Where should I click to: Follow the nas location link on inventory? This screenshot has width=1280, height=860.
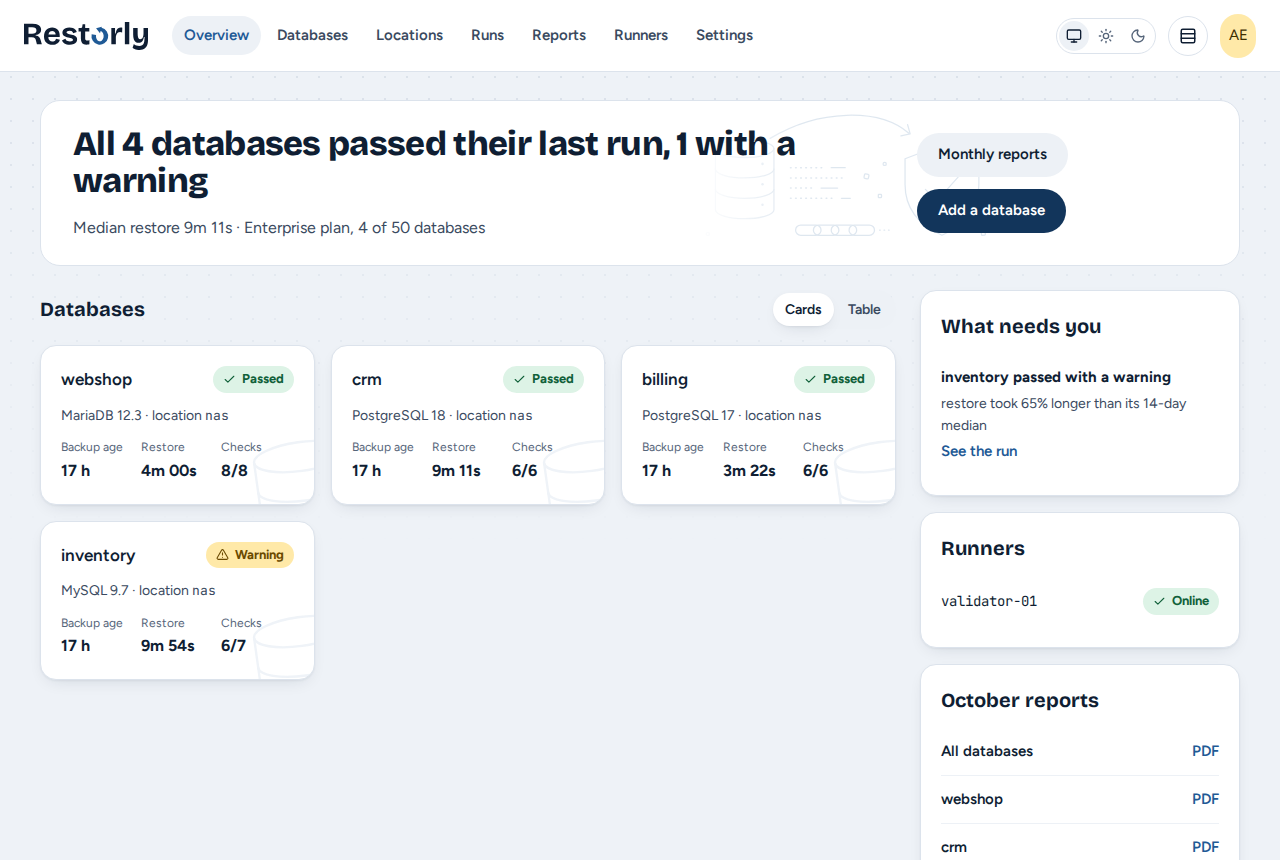[x=204, y=591]
